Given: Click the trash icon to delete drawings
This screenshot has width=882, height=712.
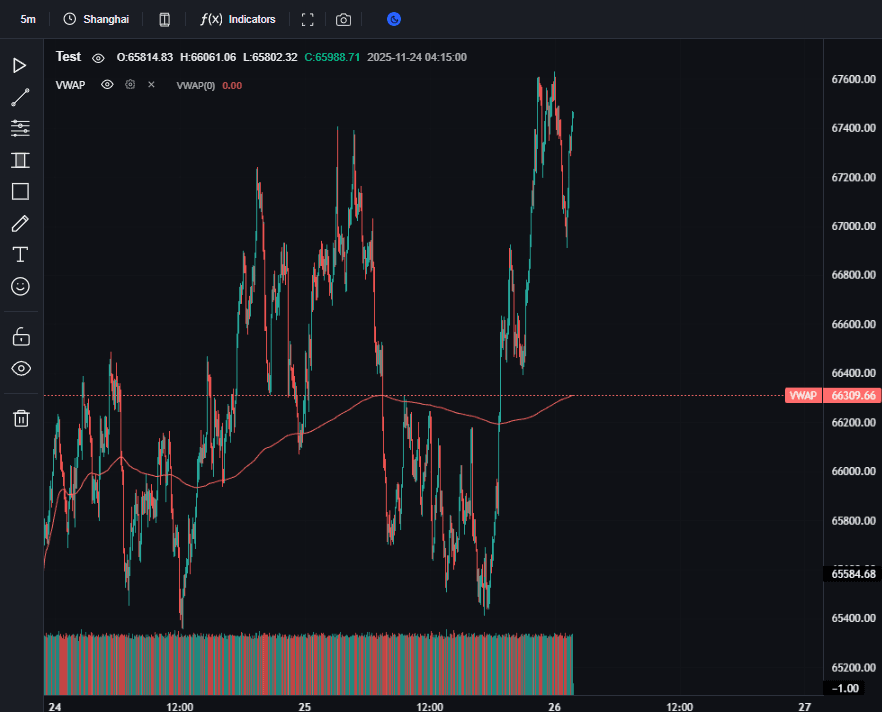Looking at the screenshot, I should tap(20, 418).
